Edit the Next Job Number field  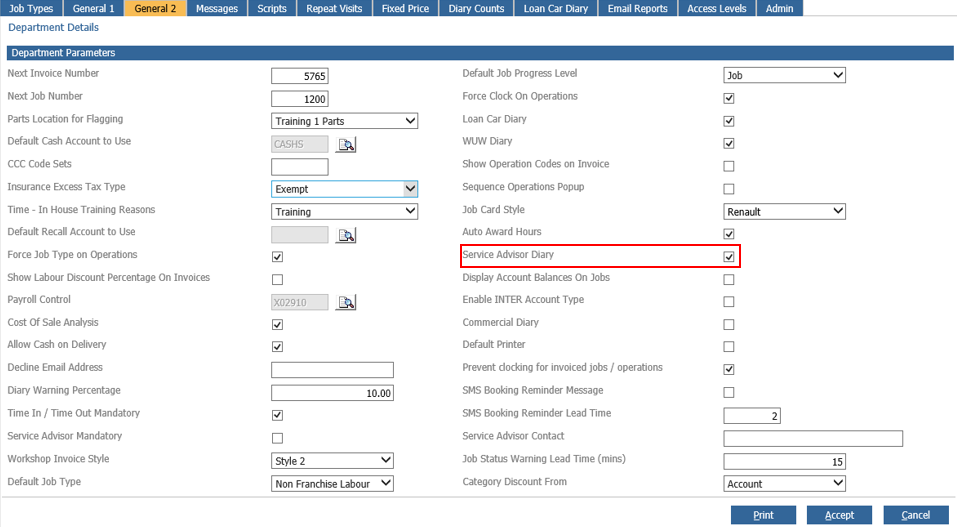(x=300, y=98)
